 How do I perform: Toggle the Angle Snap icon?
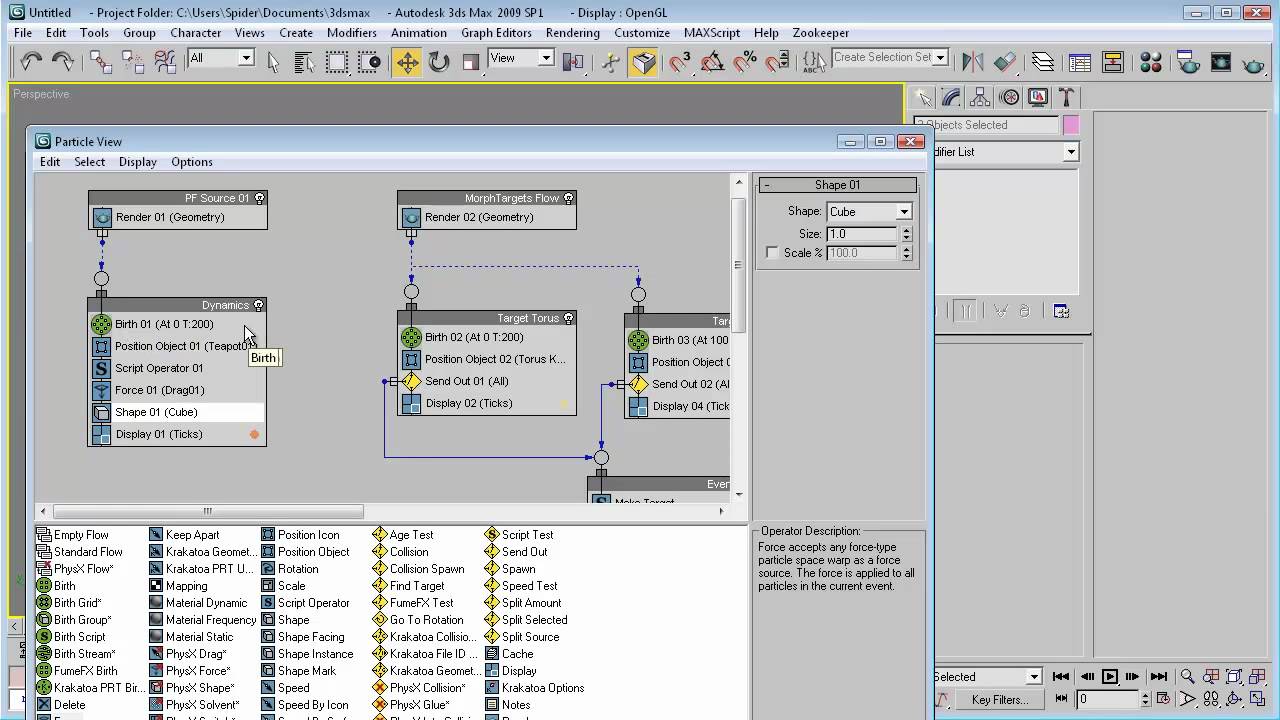(713, 62)
